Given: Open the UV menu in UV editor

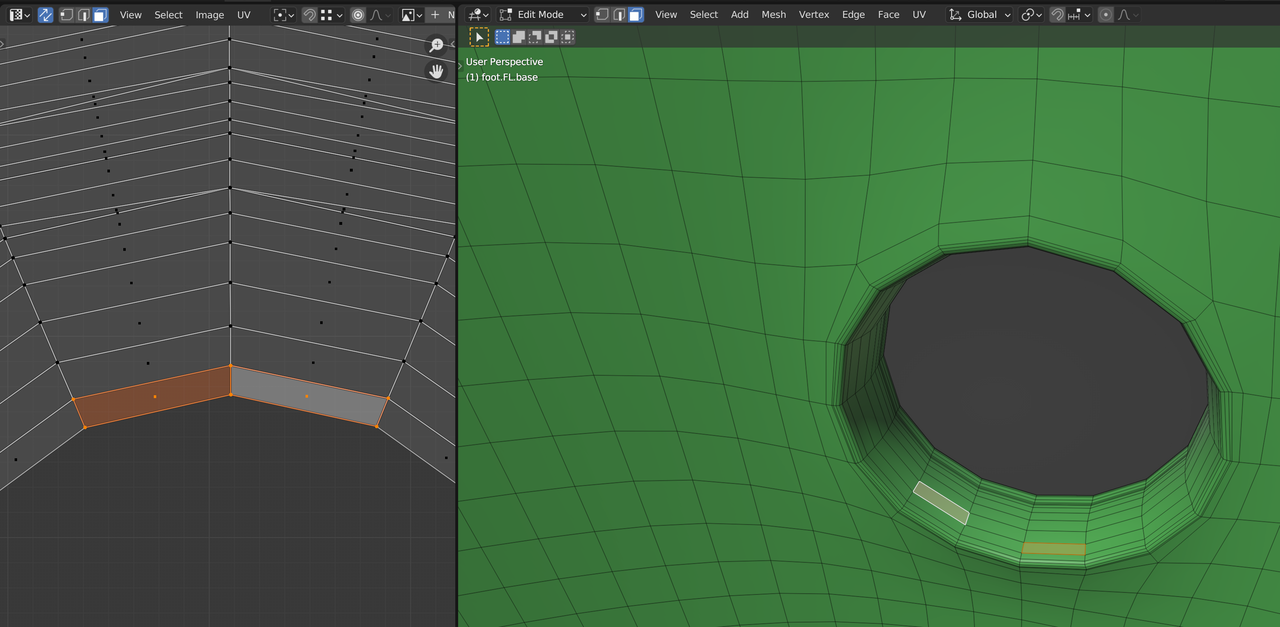Looking at the screenshot, I should click(244, 15).
